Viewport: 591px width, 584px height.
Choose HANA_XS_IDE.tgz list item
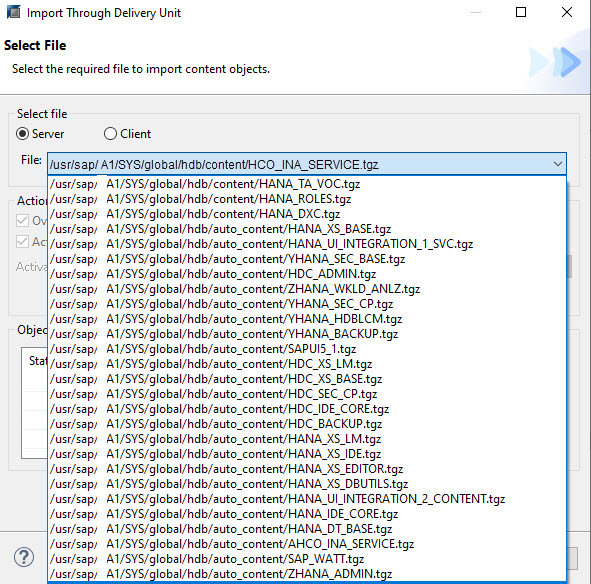point(307,454)
